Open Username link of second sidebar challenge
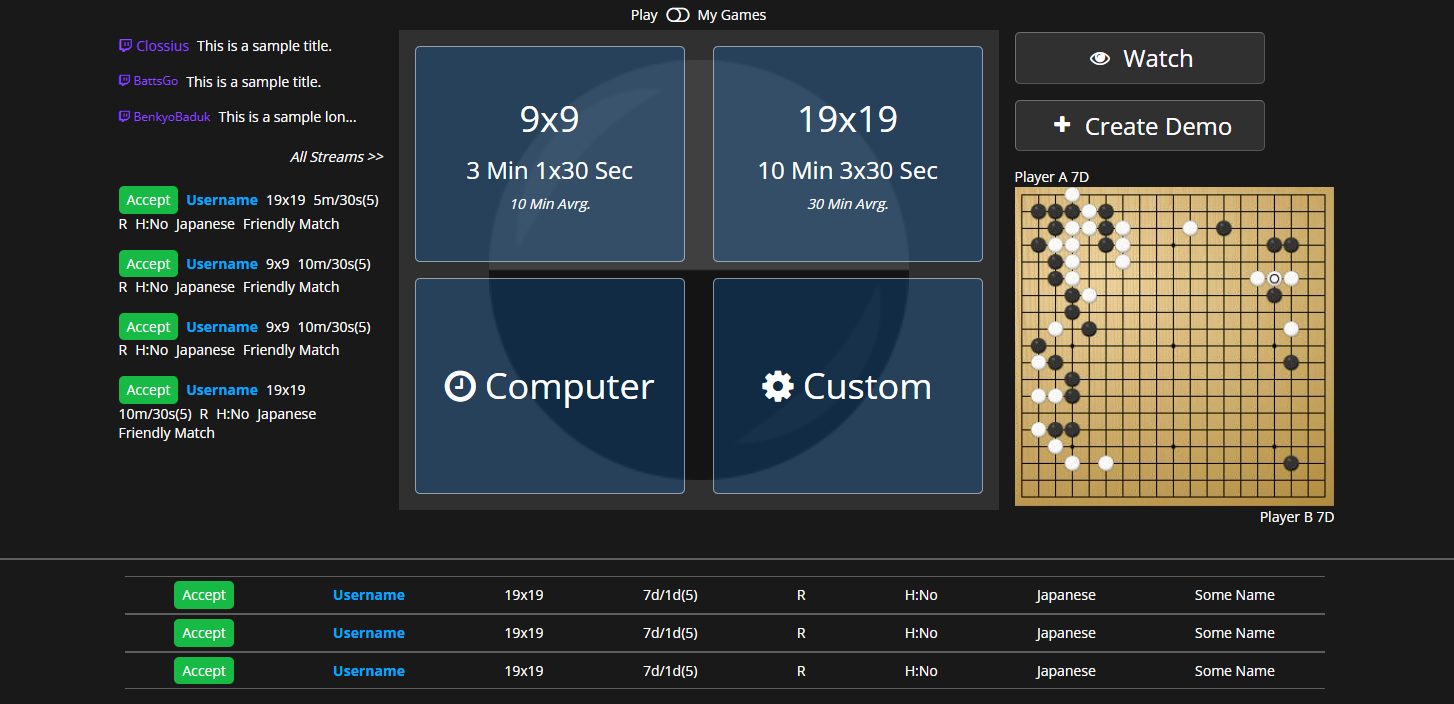Image resolution: width=1454 pixels, height=704 pixels. [x=222, y=264]
